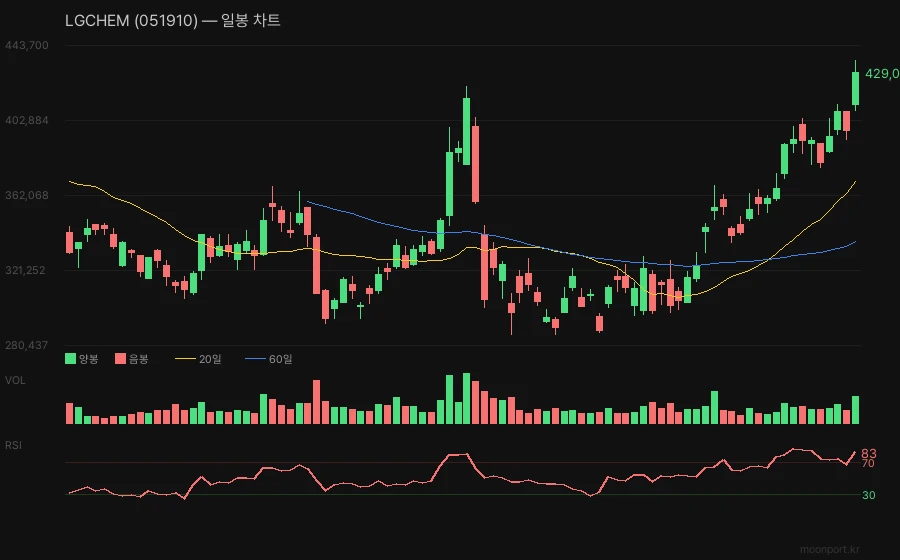This screenshot has width=900, height=560.
Task: Click the 20일 moving average label
Action: tap(210, 359)
